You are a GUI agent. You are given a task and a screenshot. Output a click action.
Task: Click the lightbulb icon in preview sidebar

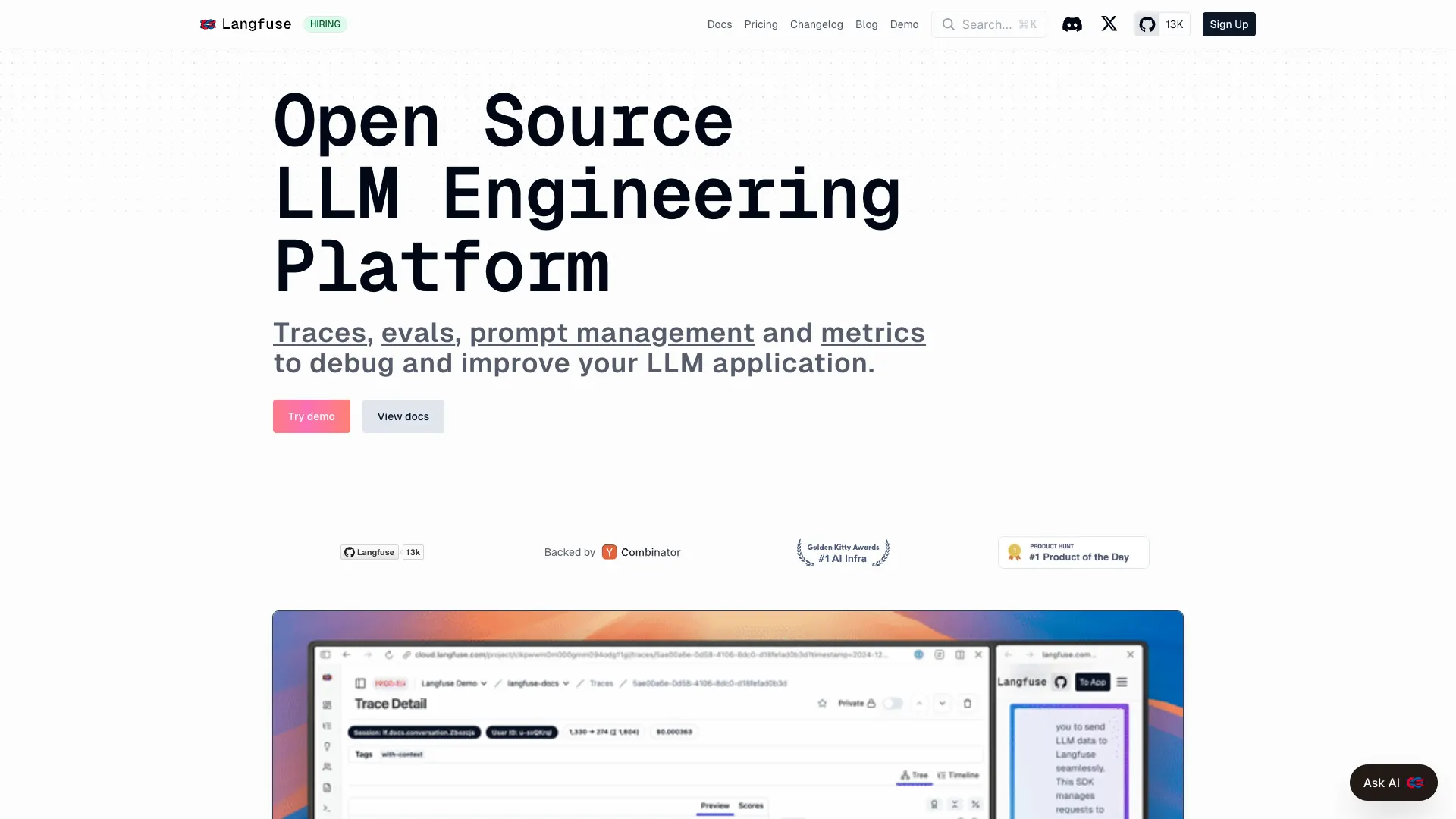point(327,746)
